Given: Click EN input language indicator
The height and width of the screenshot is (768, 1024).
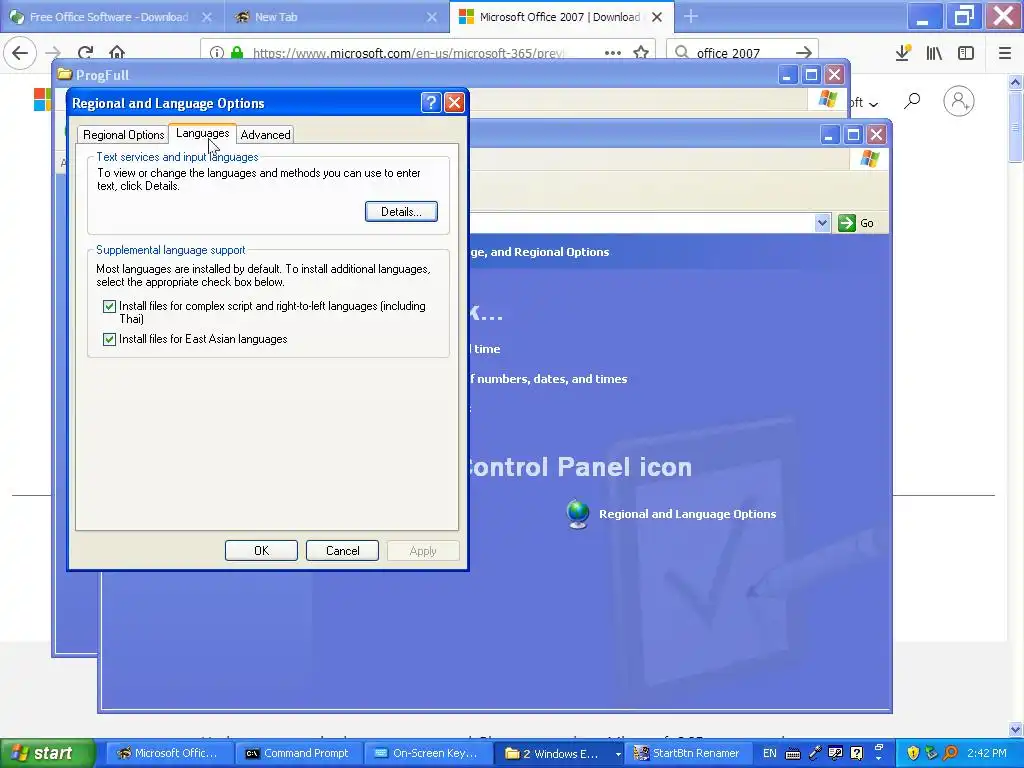Looking at the screenshot, I should pyautogui.click(x=770, y=753).
